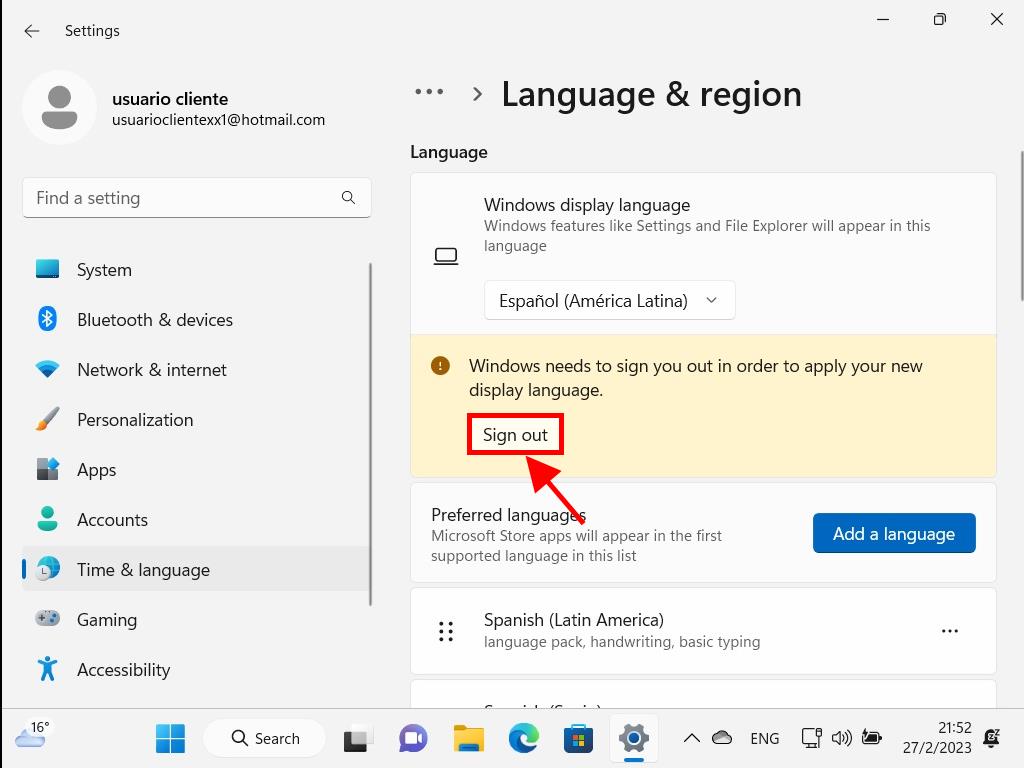1024x768 pixels.
Task: Click the search magnifier in Find a setting
Action: (348, 198)
